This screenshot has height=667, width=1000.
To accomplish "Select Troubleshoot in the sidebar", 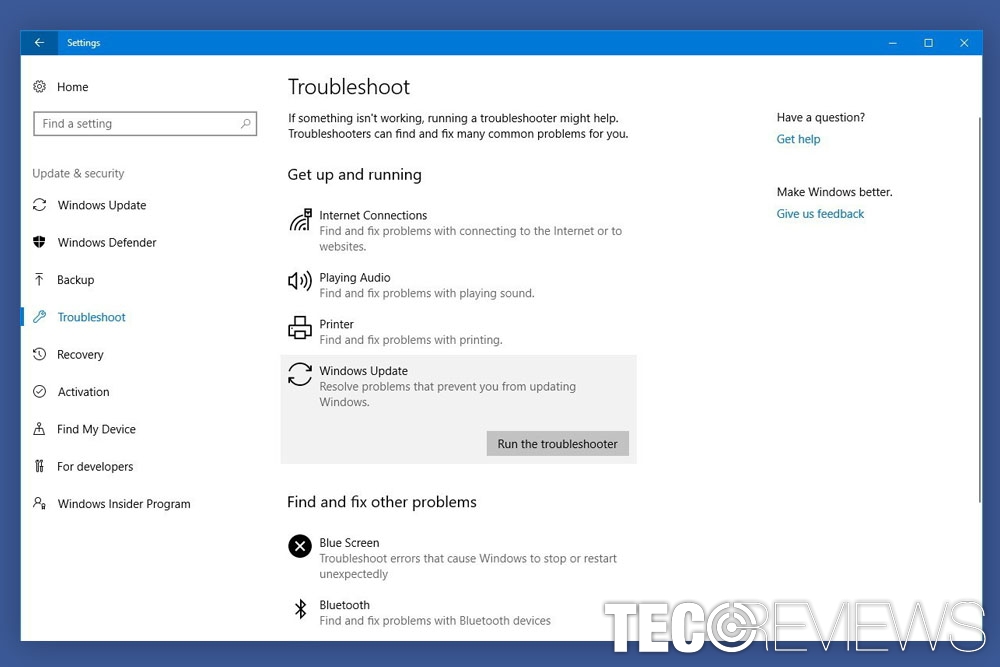I will tap(91, 317).
